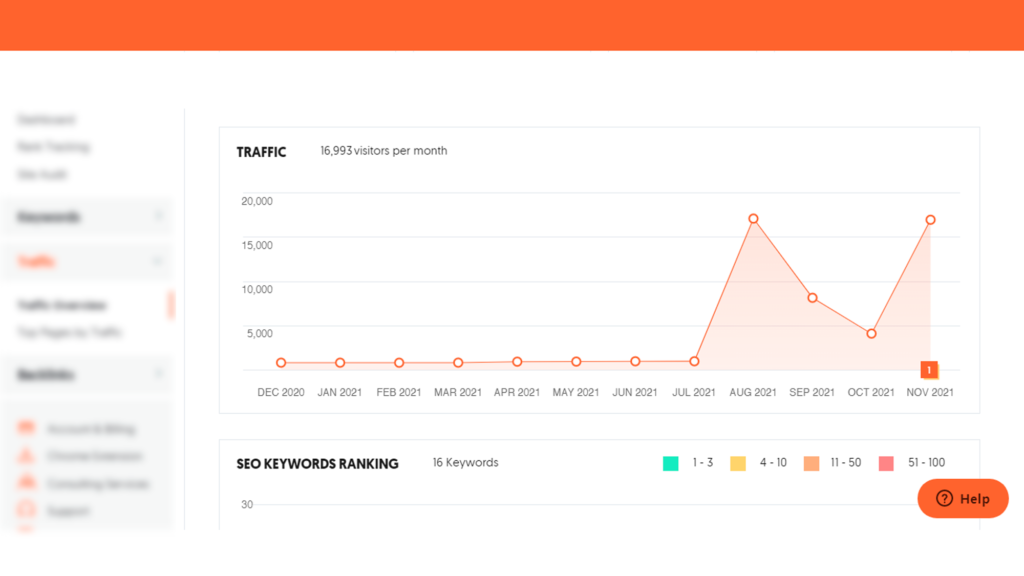Viewport: 1024px width, 576px height.
Task: Click the NOV 2021 x-axis label
Action: (x=930, y=392)
